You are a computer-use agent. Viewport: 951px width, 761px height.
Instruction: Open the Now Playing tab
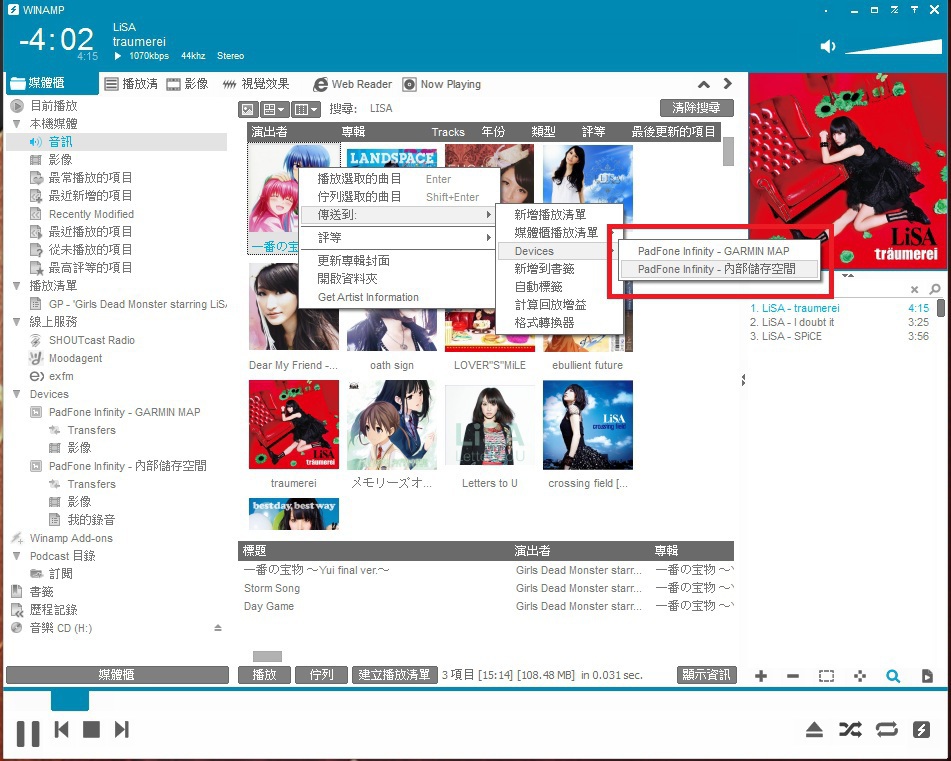coord(442,84)
